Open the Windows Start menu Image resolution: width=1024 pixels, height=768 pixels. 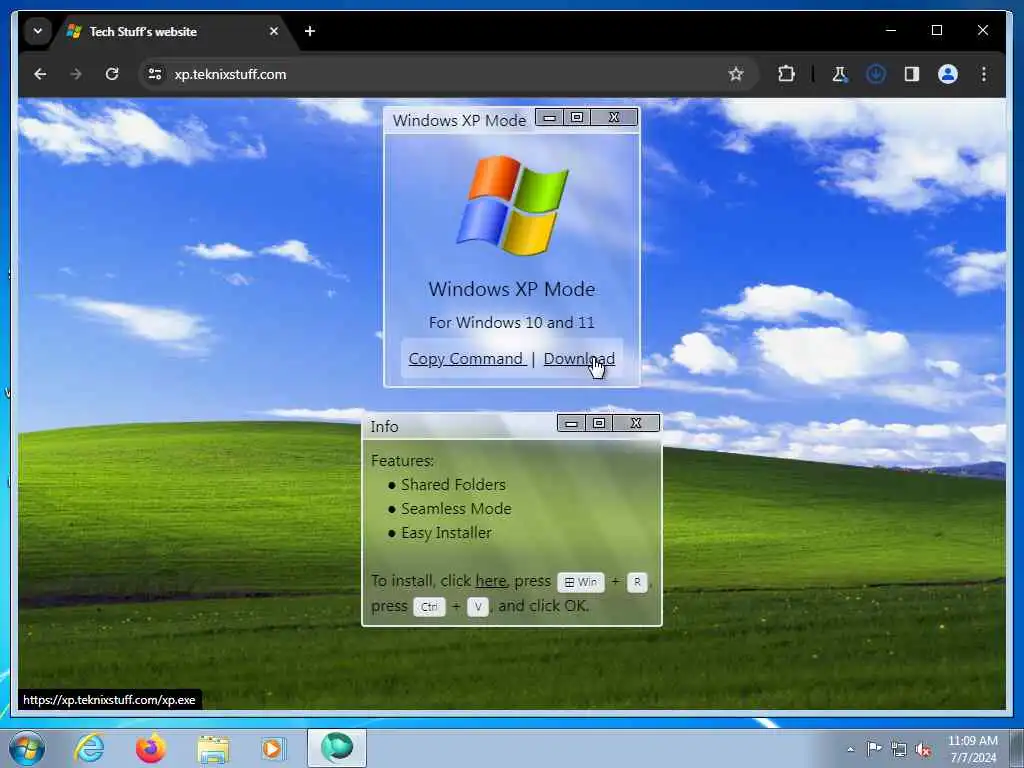point(27,748)
